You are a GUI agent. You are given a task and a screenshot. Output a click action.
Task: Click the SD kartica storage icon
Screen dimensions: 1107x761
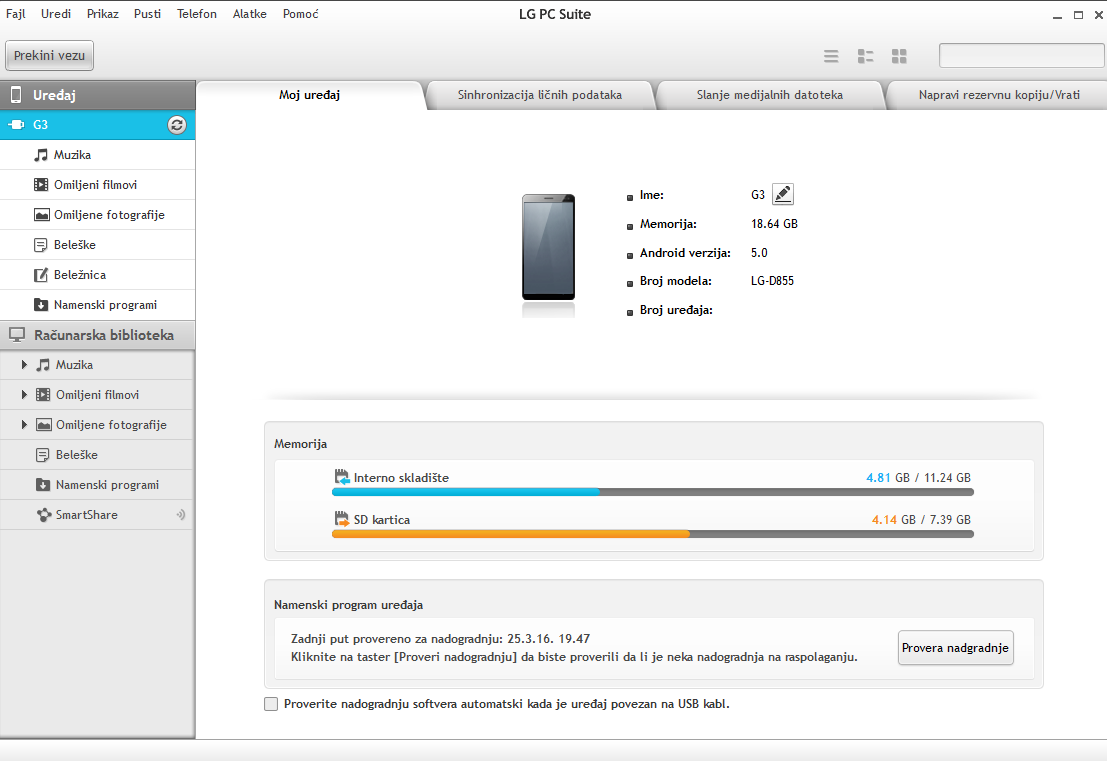(342, 520)
